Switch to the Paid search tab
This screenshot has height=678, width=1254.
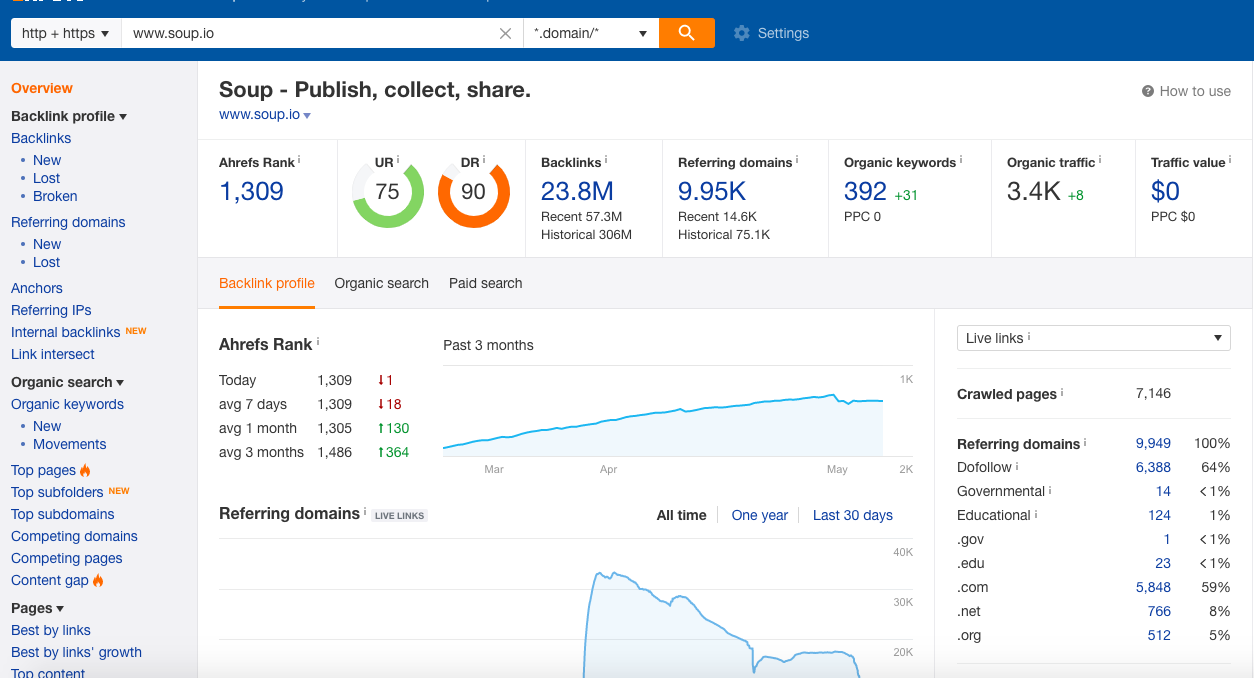coord(486,283)
